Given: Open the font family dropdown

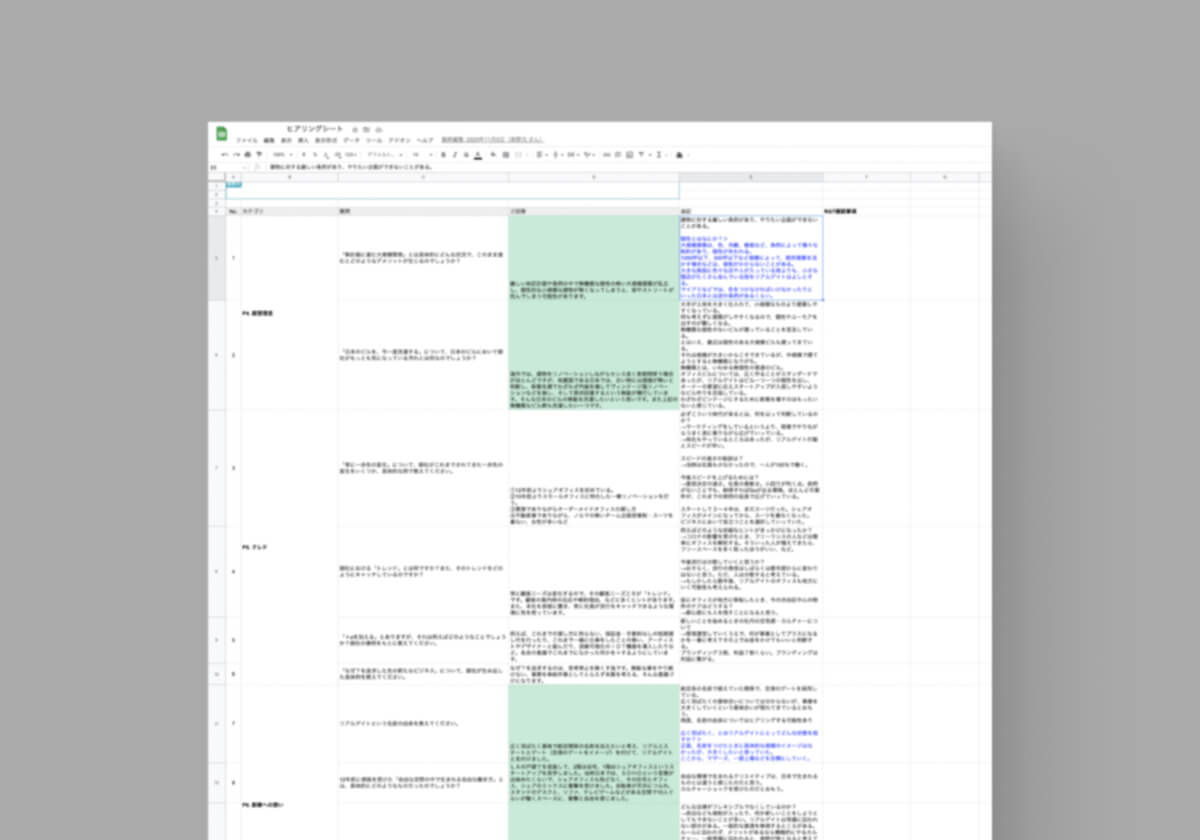Looking at the screenshot, I should click(x=382, y=155).
